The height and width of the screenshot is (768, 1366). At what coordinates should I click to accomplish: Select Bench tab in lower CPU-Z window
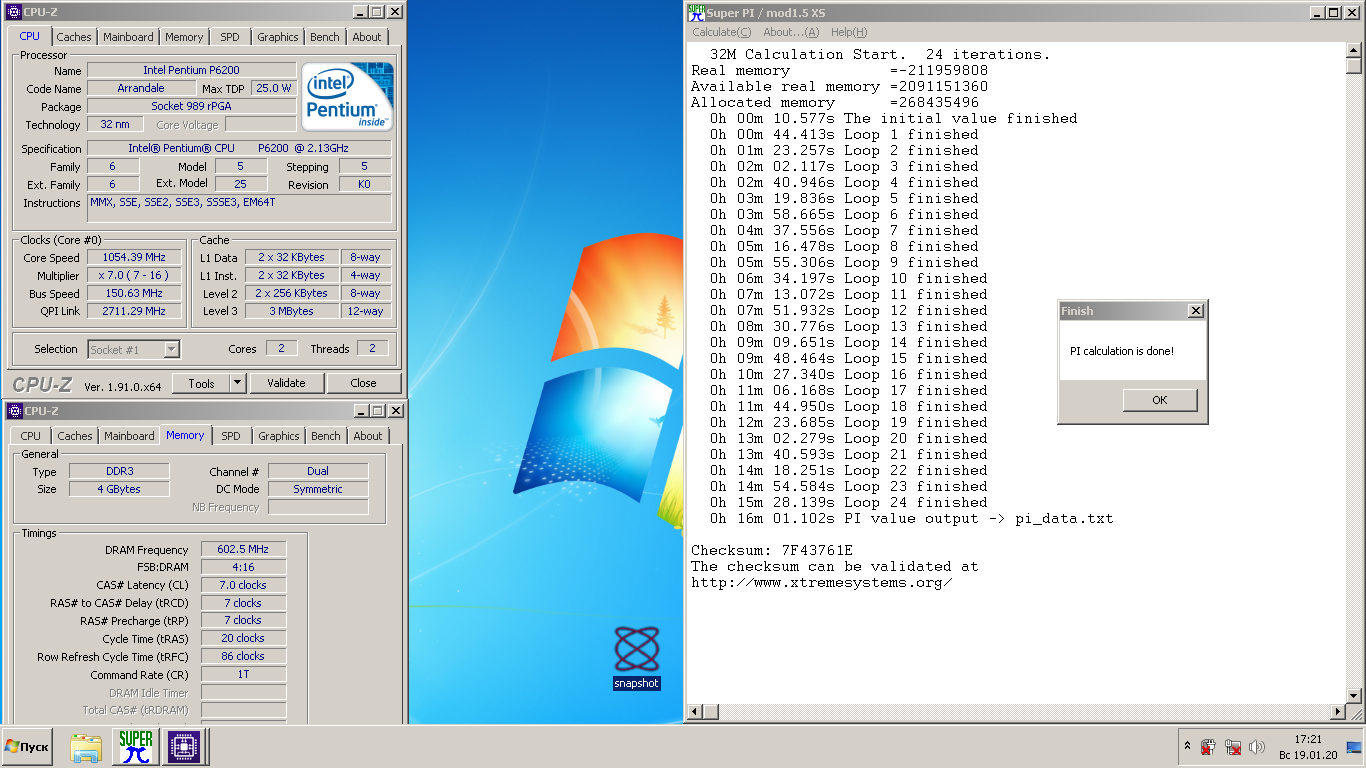[x=326, y=436]
